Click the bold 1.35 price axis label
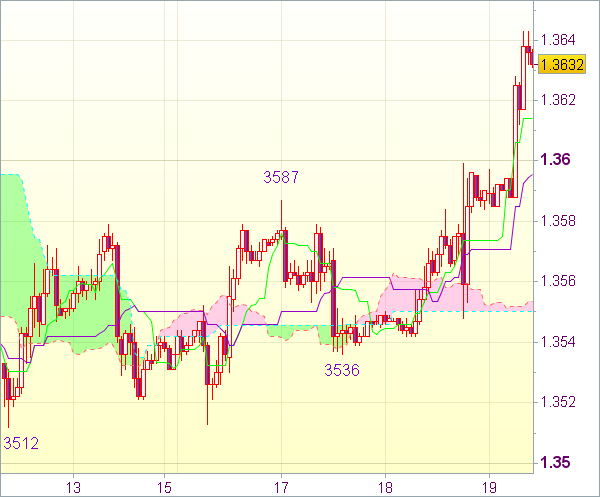 click(555, 463)
